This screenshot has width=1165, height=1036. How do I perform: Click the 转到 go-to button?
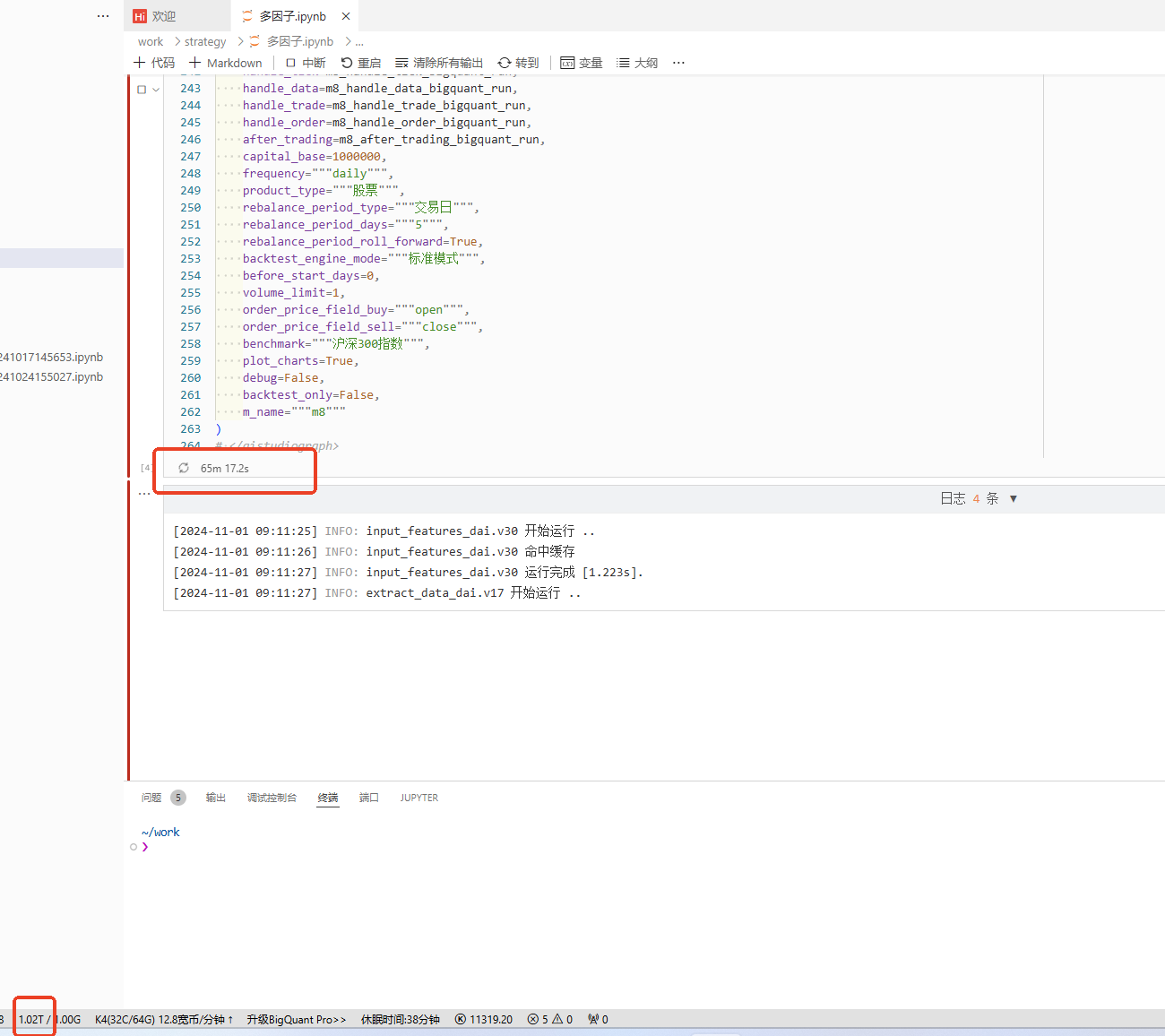pos(518,63)
